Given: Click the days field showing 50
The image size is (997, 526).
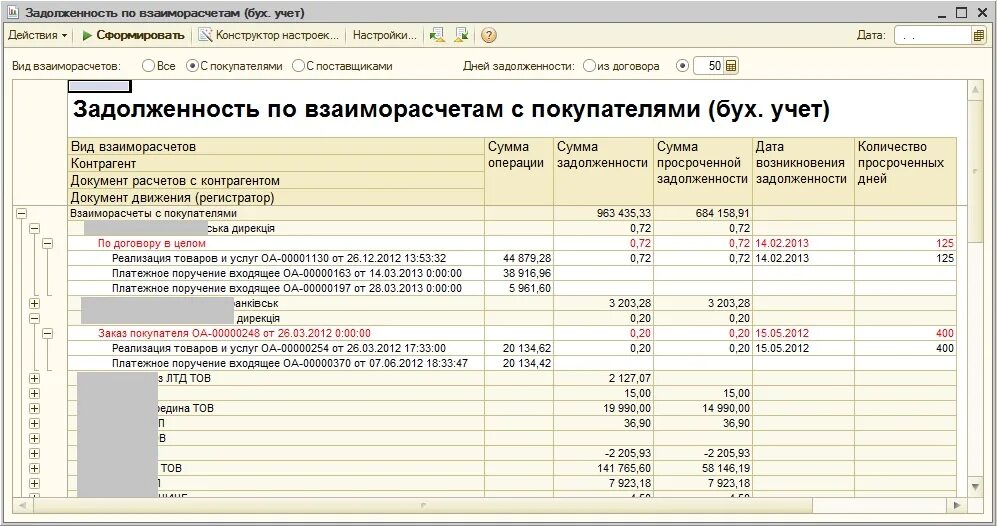Looking at the screenshot, I should (708, 66).
